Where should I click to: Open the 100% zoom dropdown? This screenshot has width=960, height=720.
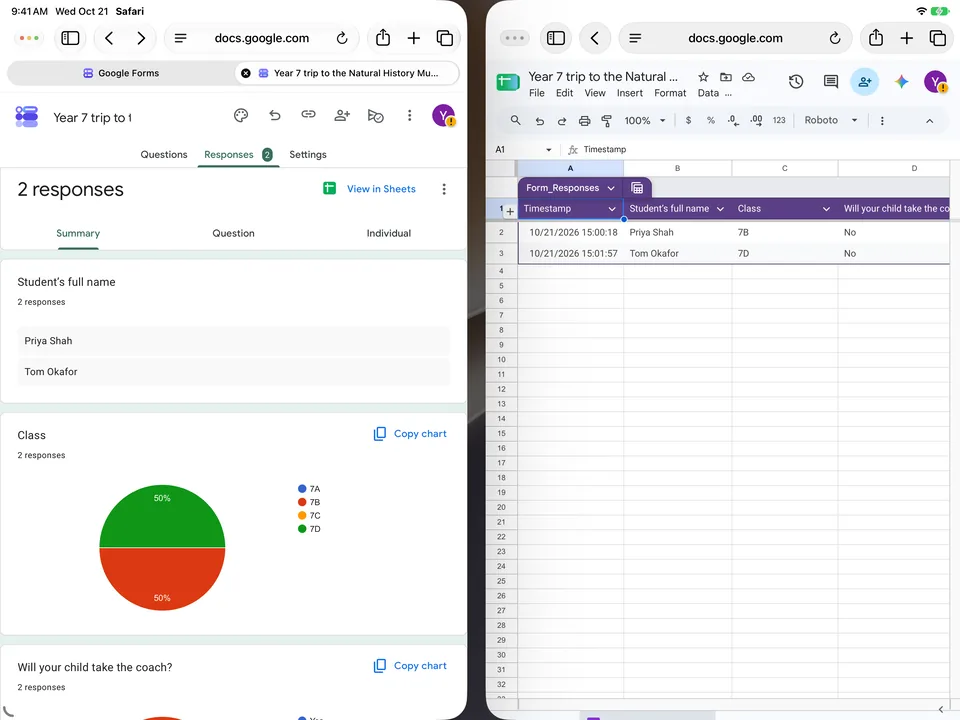coord(644,121)
